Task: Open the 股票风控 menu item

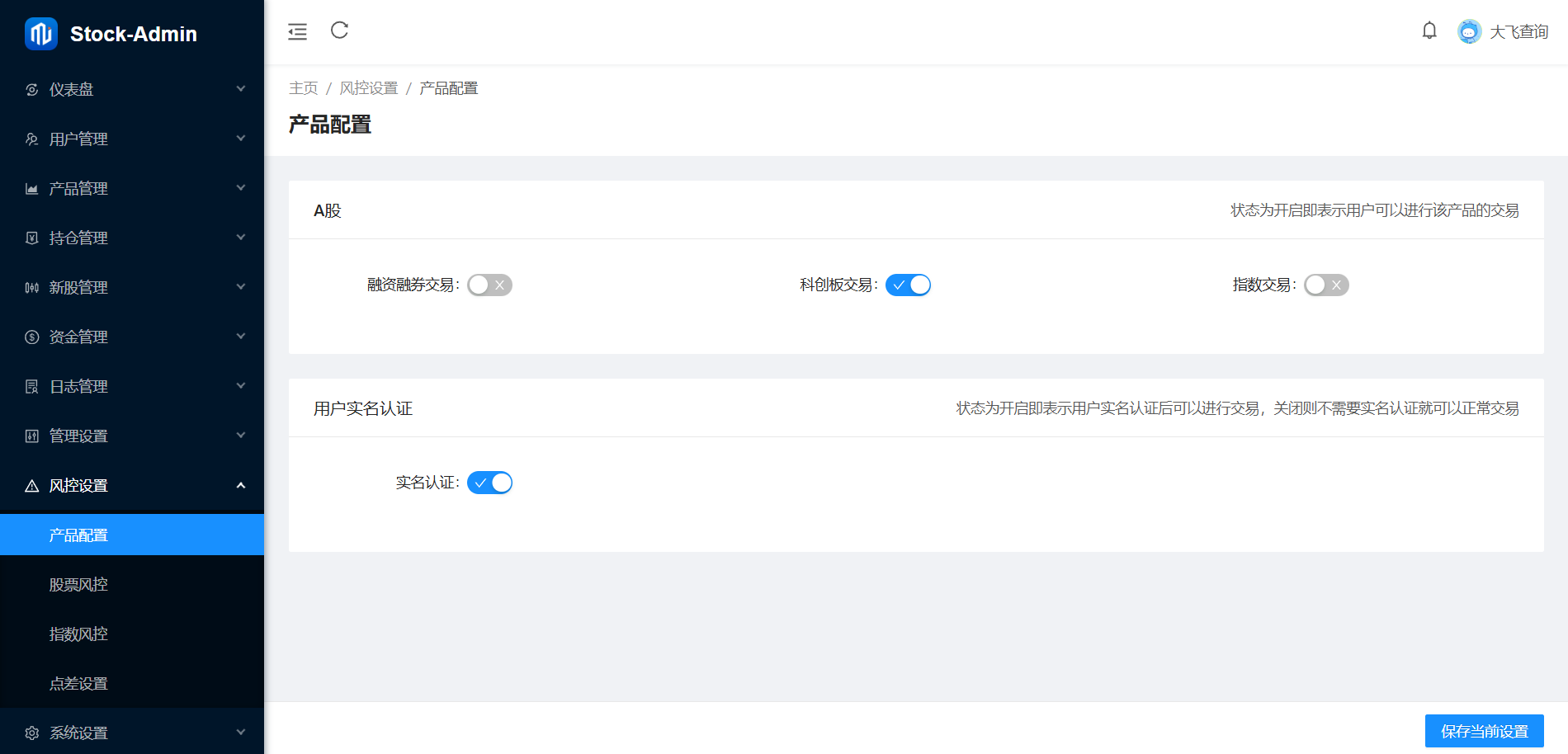Action: (78, 585)
